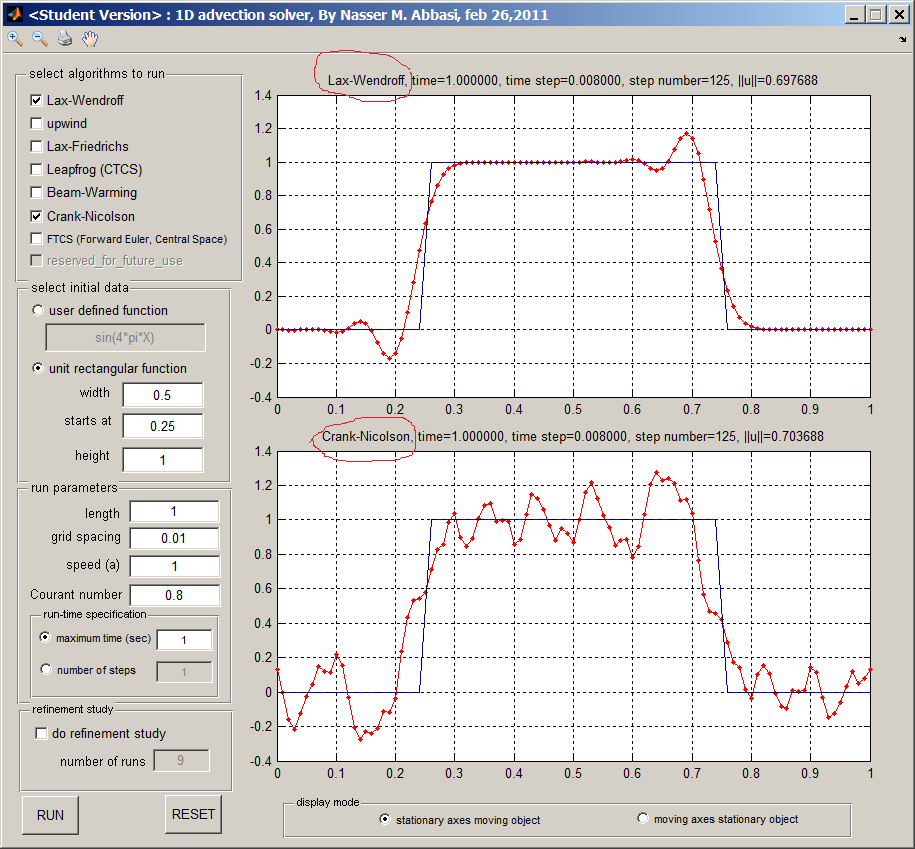This screenshot has width=915, height=849.
Task: Uncheck the Lax-Wendroff algorithm
Action: pyautogui.click(x=37, y=101)
